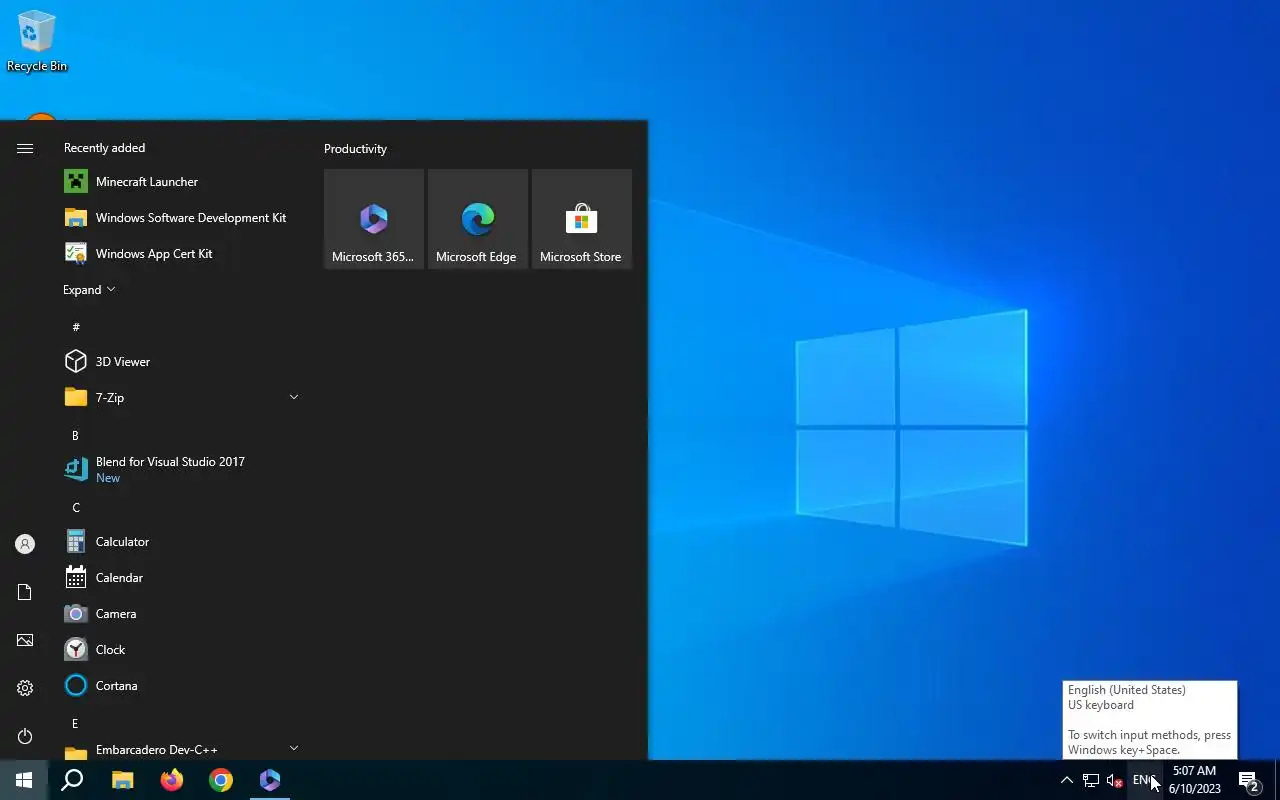Click the letter B section header
The width and height of the screenshot is (1280, 800).
(75, 435)
